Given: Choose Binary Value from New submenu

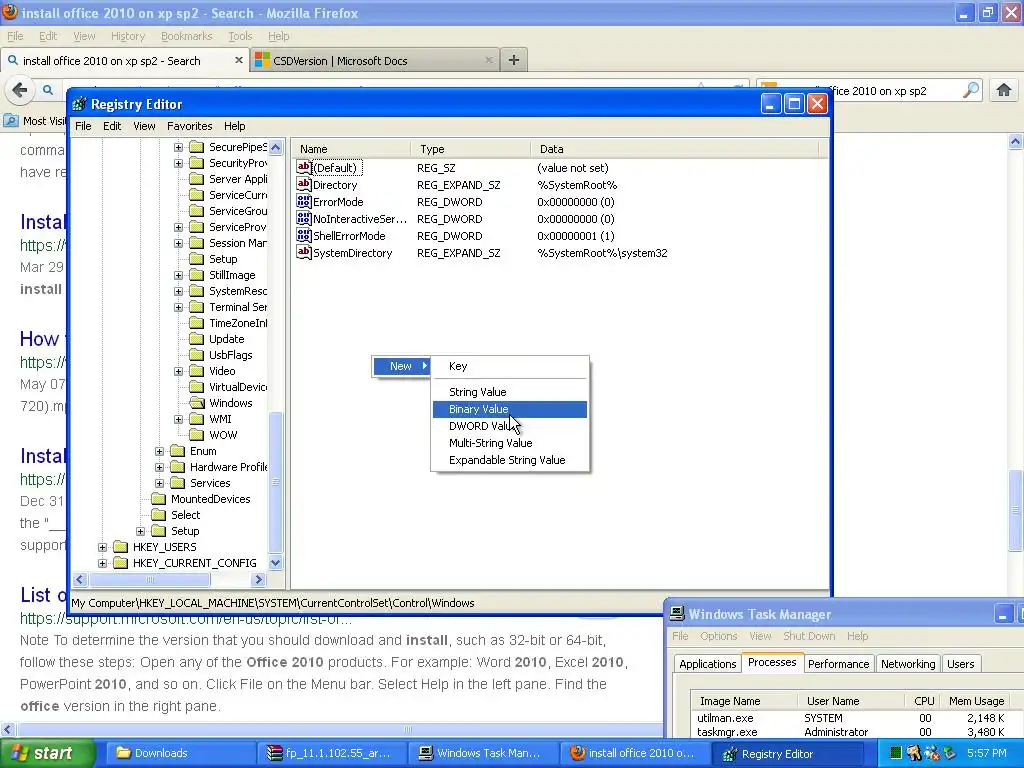Looking at the screenshot, I should pos(510,409).
